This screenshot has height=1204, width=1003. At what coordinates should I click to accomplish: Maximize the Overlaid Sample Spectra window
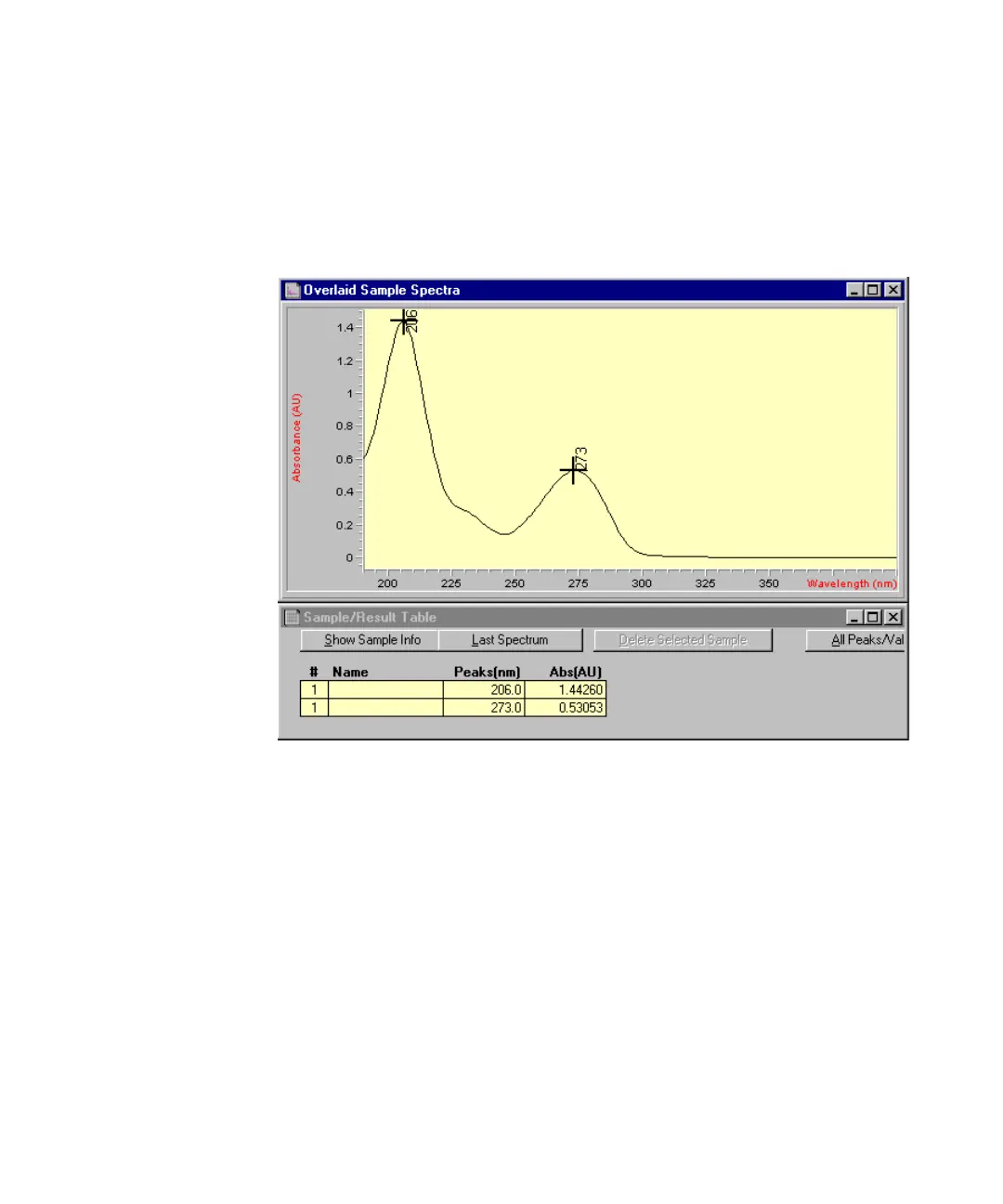tap(872, 290)
